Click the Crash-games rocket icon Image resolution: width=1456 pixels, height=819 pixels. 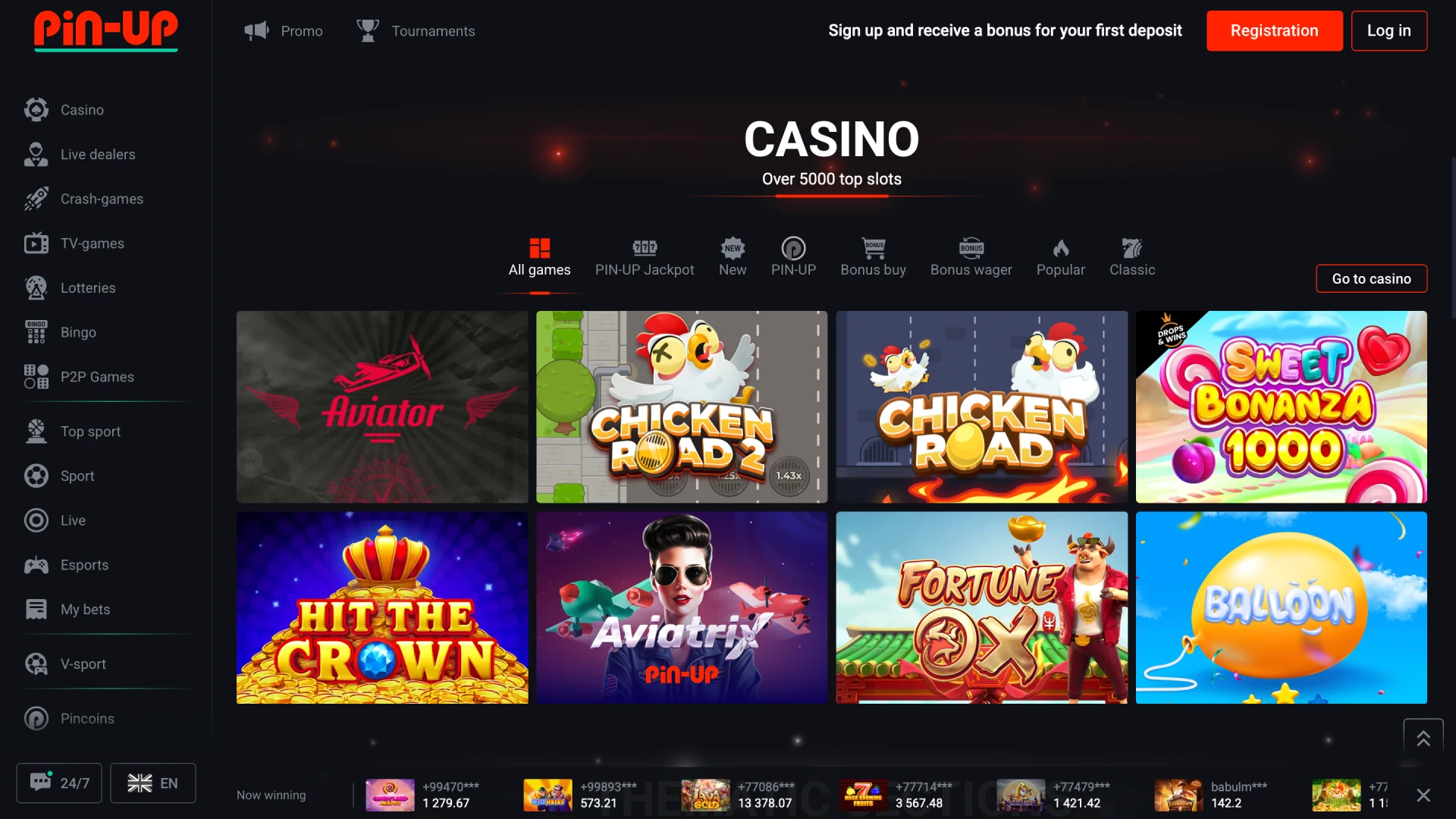[x=36, y=199]
